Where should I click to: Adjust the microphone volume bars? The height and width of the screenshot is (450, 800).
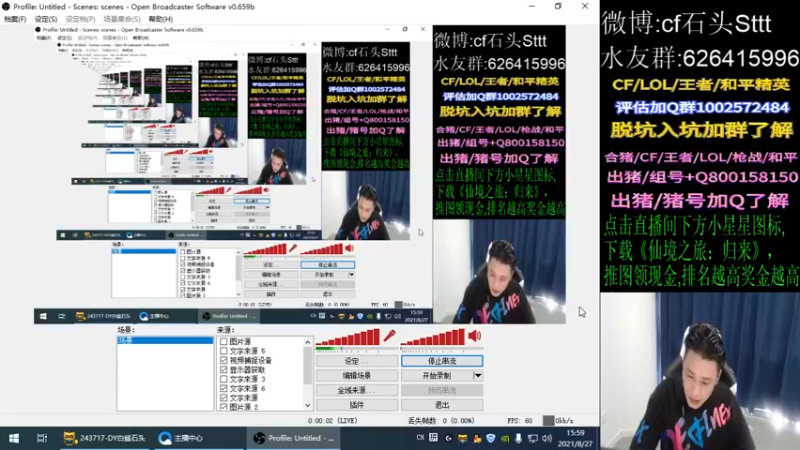pos(348,337)
